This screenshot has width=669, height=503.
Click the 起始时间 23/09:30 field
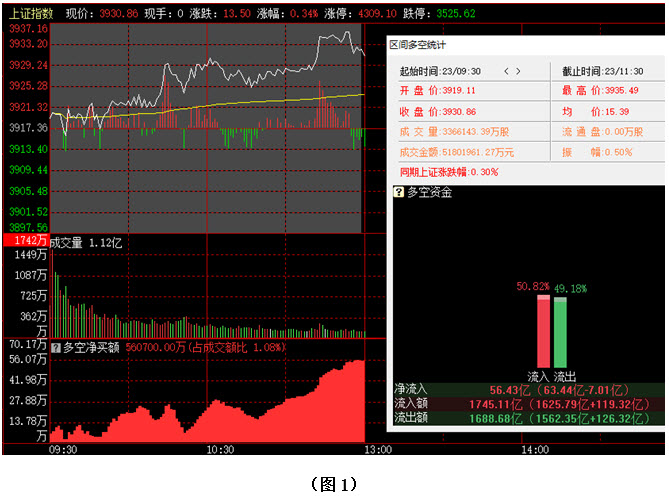pos(440,71)
